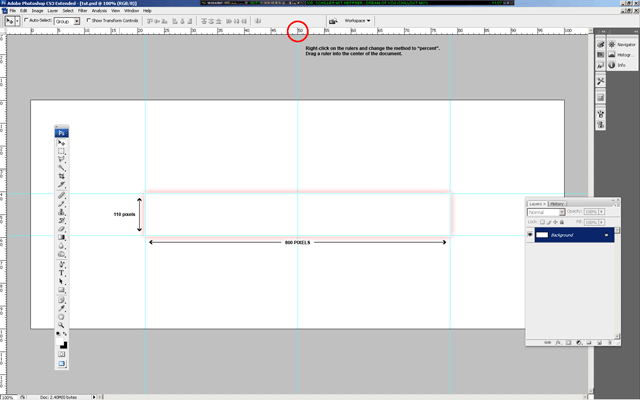Click the Edit menu

[24, 11]
